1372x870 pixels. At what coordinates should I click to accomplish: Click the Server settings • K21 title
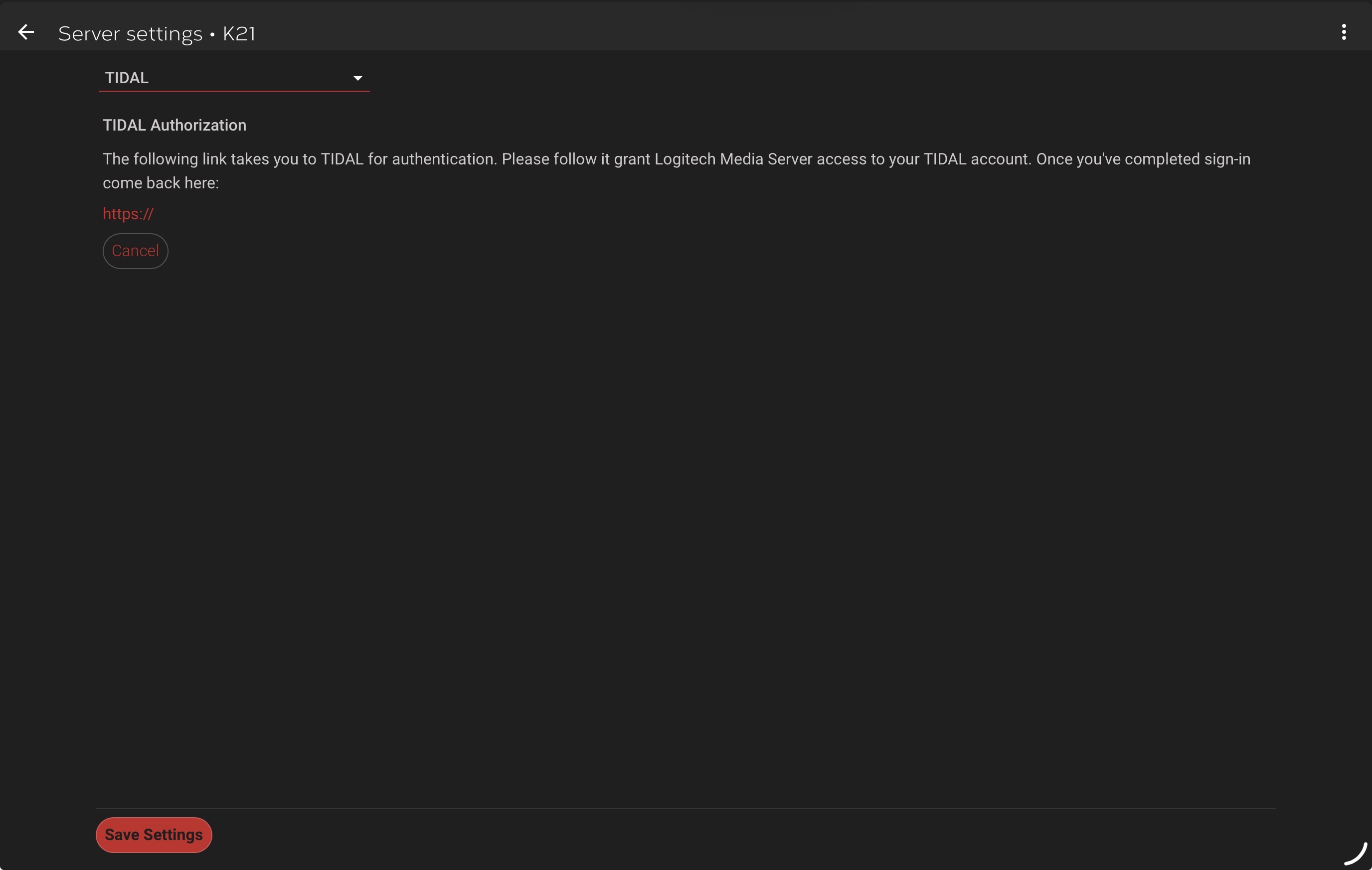(157, 33)
